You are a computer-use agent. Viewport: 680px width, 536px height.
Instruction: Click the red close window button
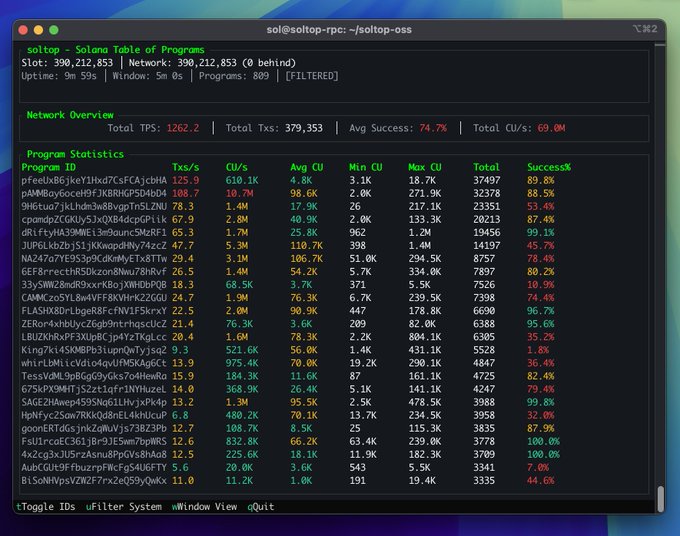pos(23,29)
